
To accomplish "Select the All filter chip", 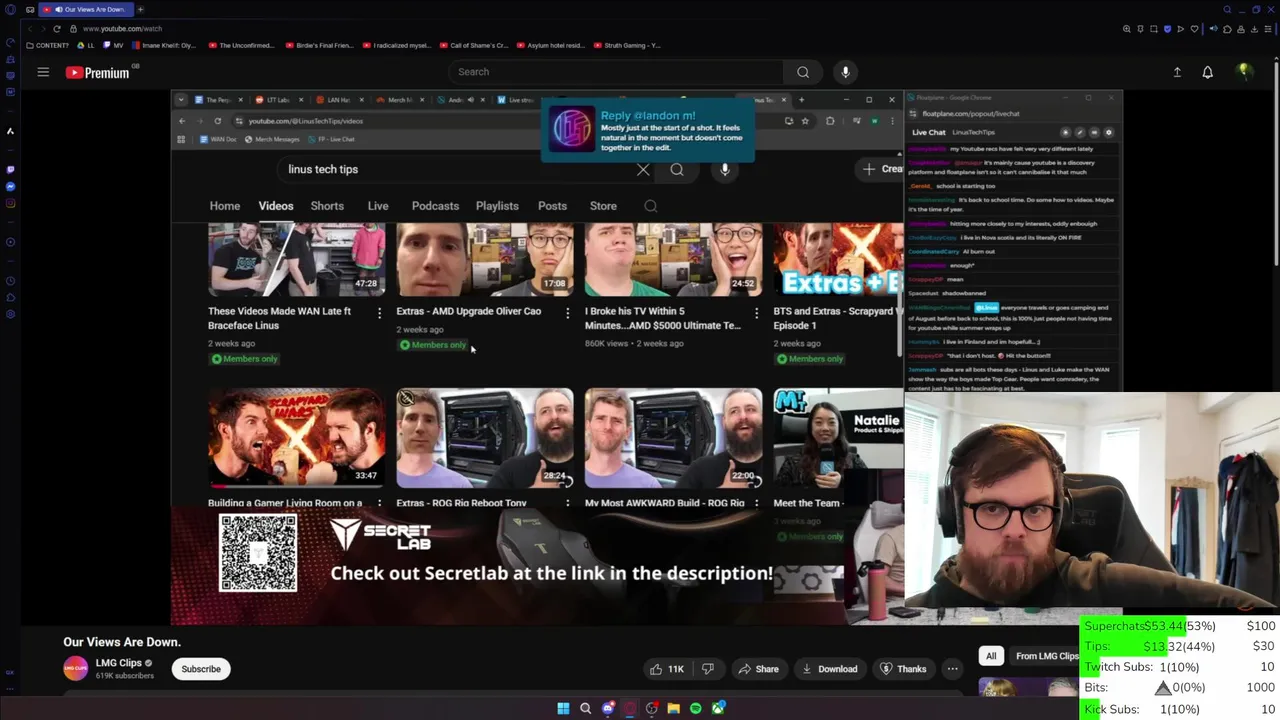I will [x=991, y=656].
